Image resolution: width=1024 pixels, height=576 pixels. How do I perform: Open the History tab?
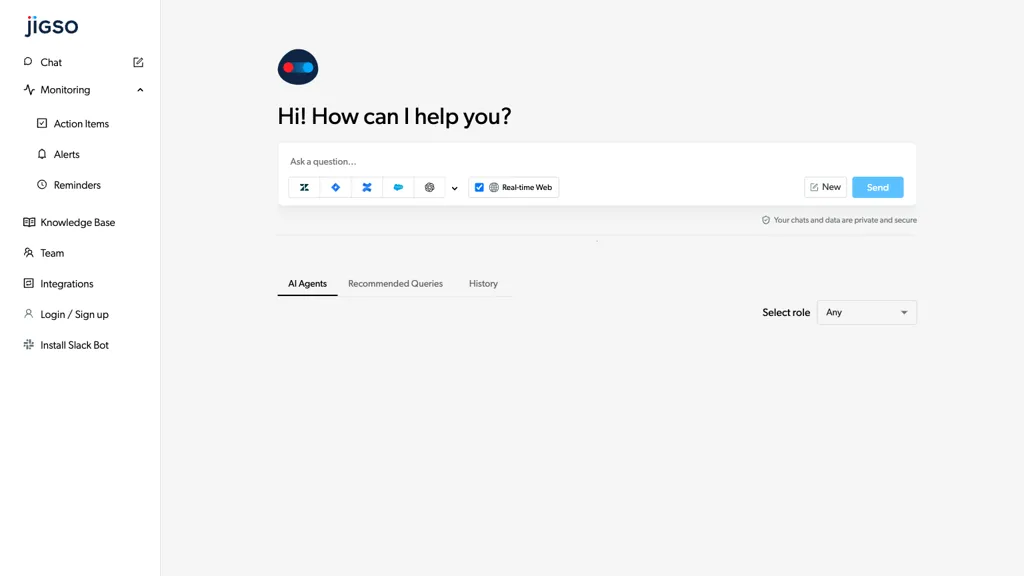pyautogui.click(x=483, y=284)
